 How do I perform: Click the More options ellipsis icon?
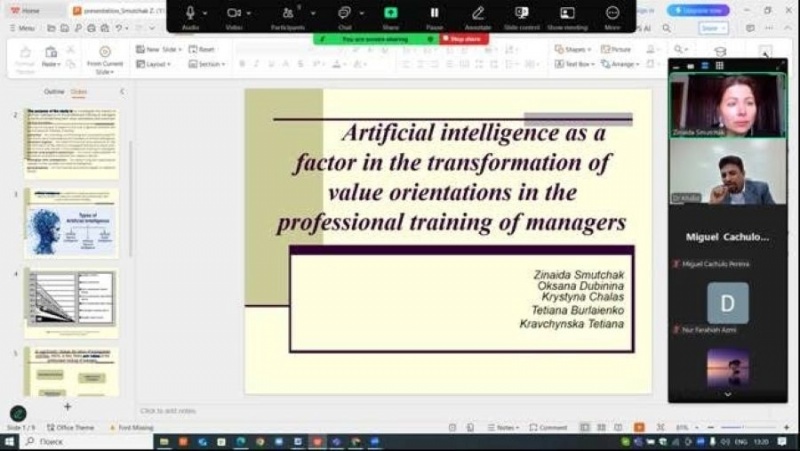[612, 13]
